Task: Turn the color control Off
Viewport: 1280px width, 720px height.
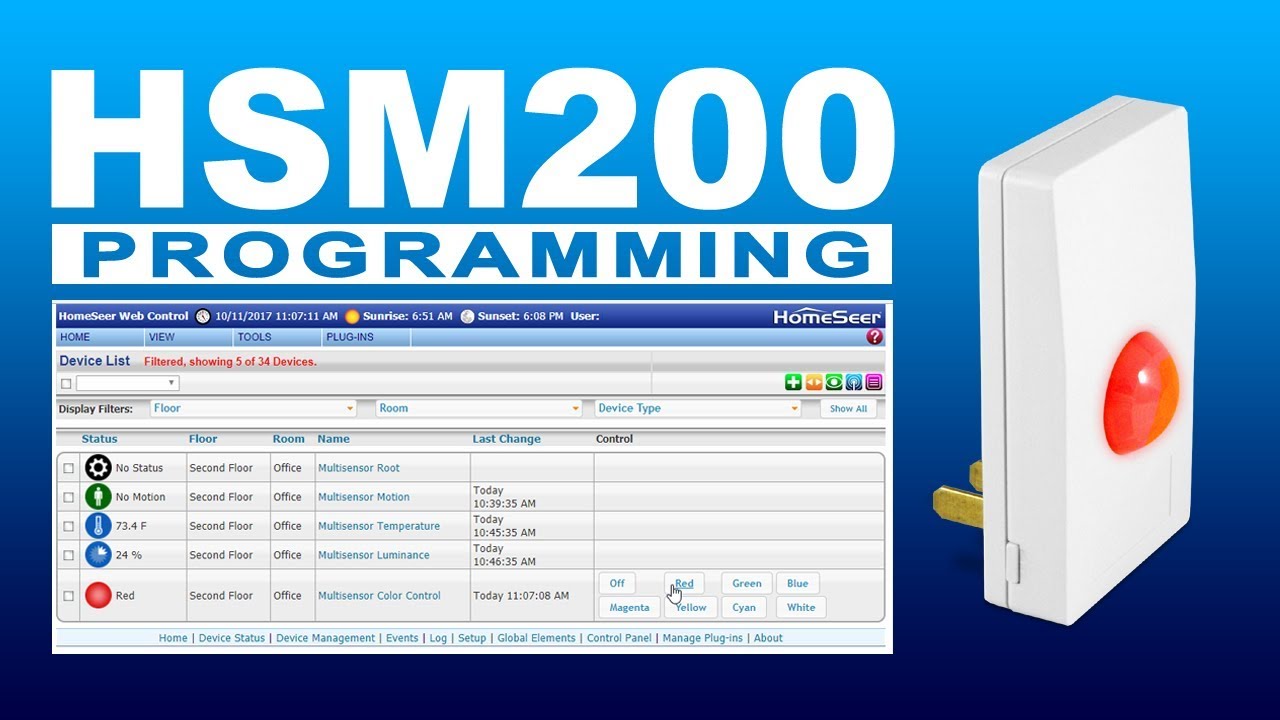Action: point(617,583)
